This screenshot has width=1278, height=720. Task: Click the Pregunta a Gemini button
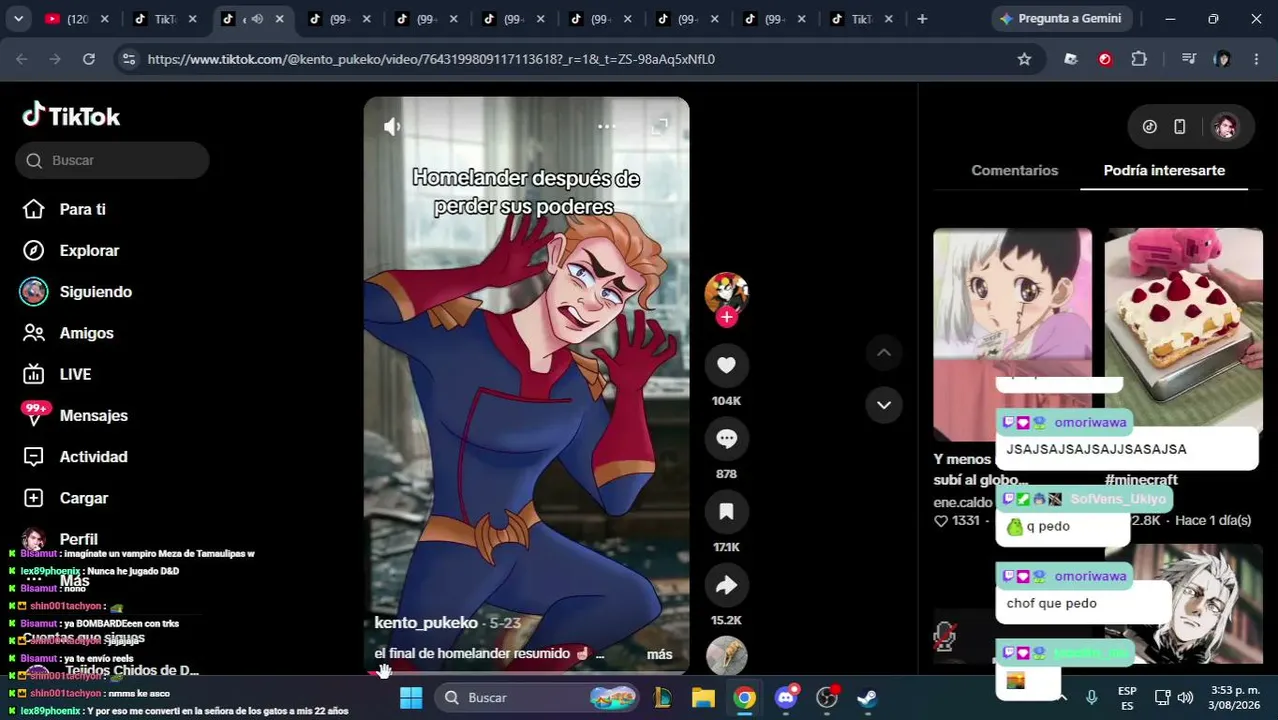(x=1060, y=18)
